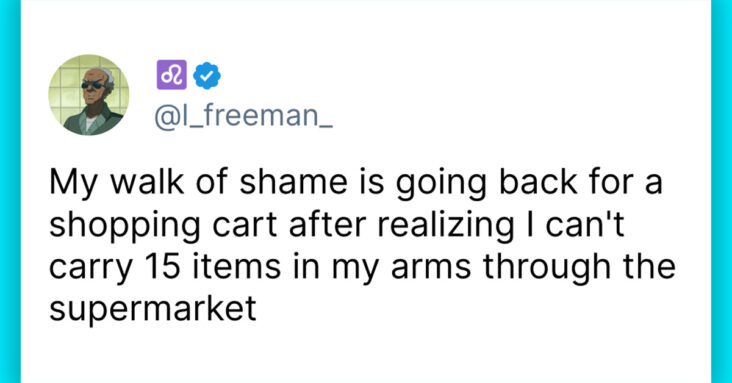Open the cartoon profile avatar
732x383 pixels.
(x=89, y=95)
